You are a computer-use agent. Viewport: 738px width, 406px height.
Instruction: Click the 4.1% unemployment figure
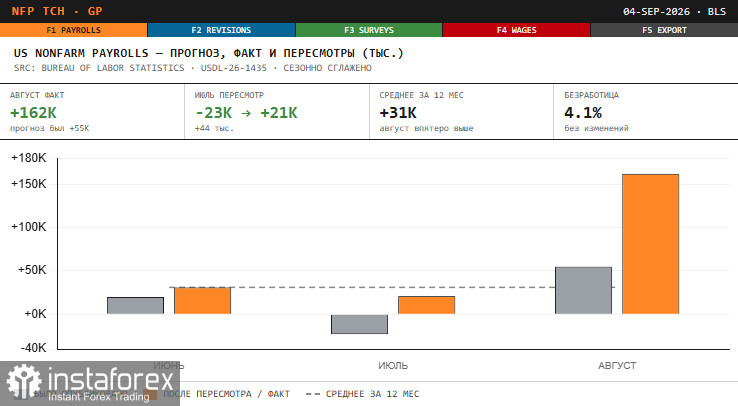coord(583,113)
